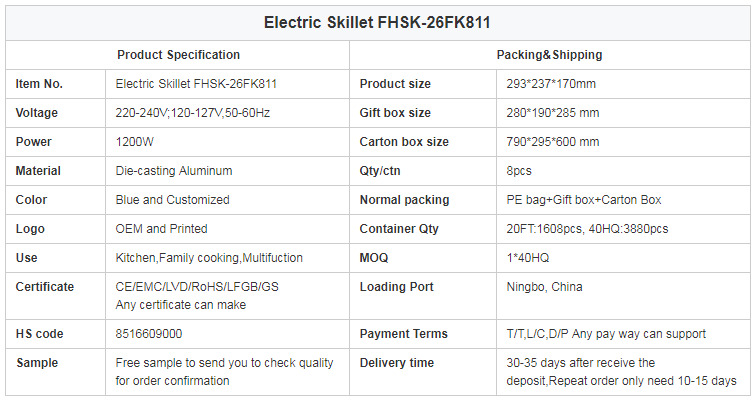Viewport: 755px width, 400px height.
Task: Click the OEM and Printed logo cell
Action: coord(227,229)
